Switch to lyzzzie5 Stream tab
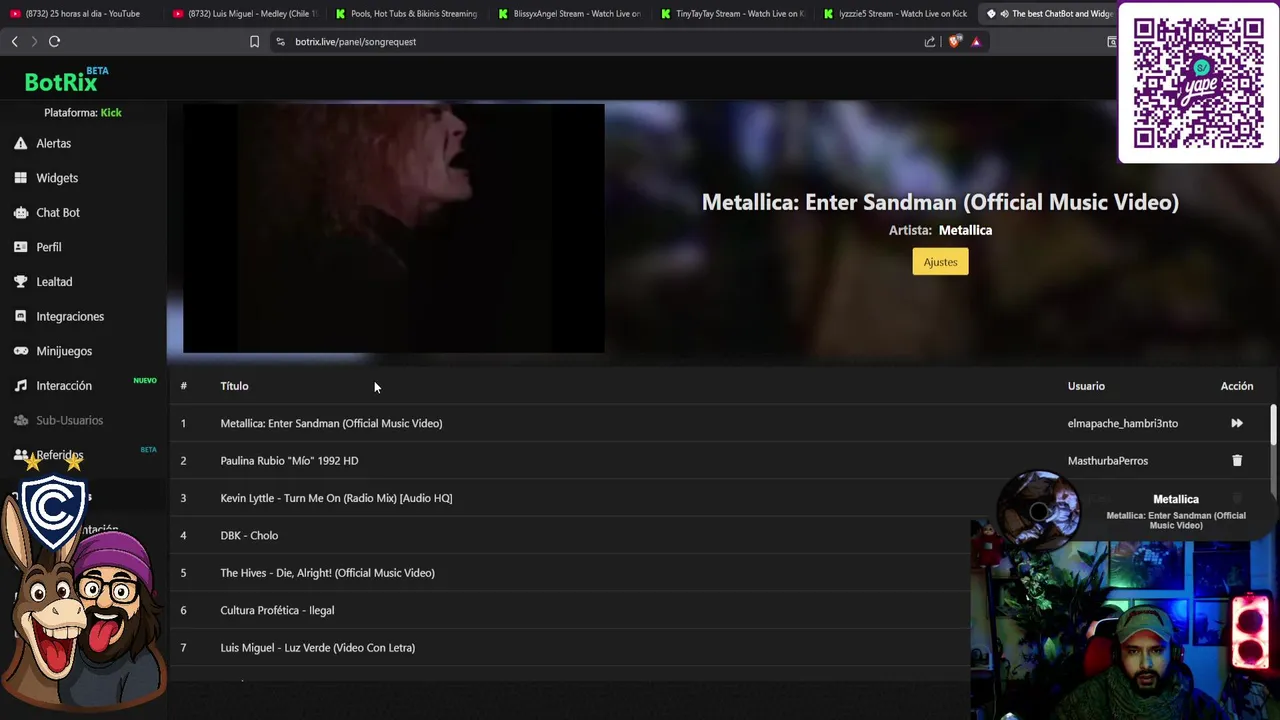This screenshot has width=1280, height=720. (x=895, y=14)
